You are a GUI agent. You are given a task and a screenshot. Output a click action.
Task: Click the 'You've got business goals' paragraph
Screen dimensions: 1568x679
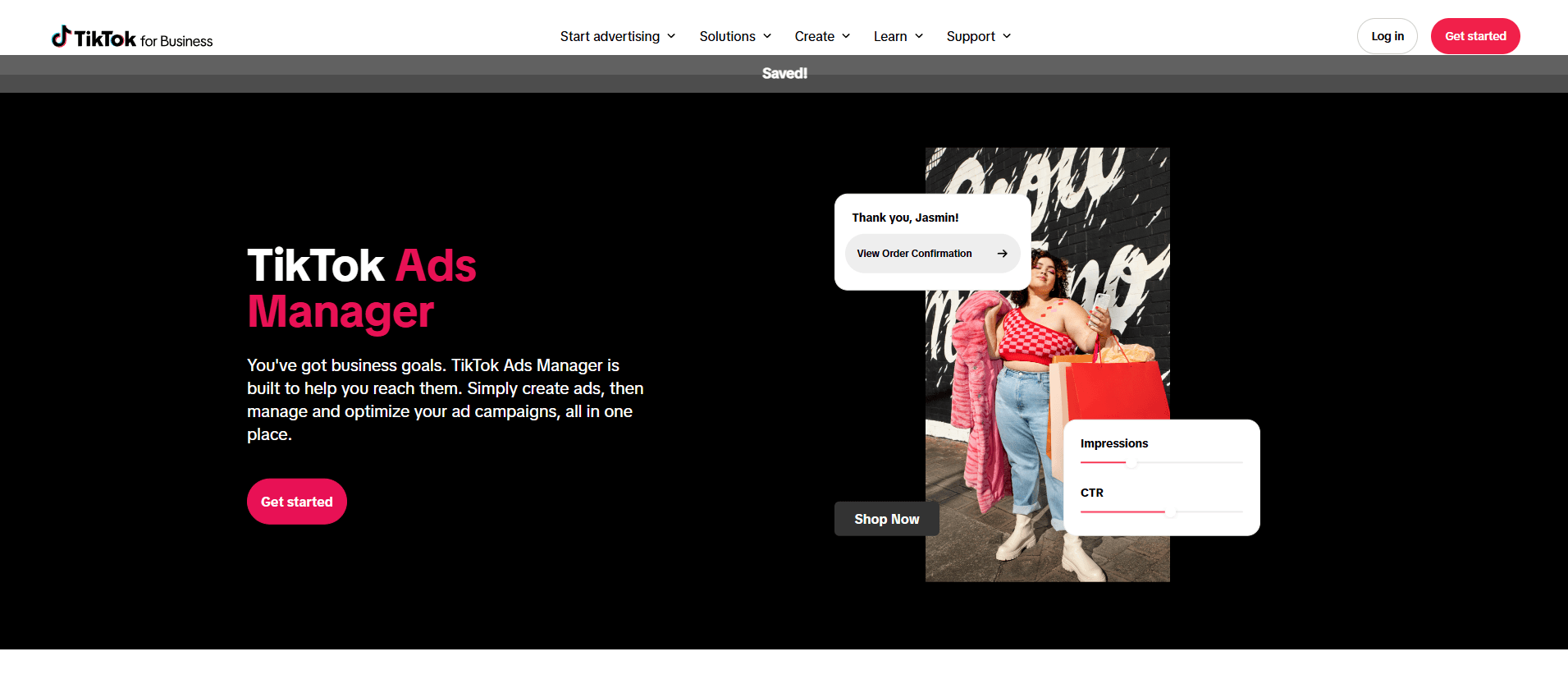446,400
